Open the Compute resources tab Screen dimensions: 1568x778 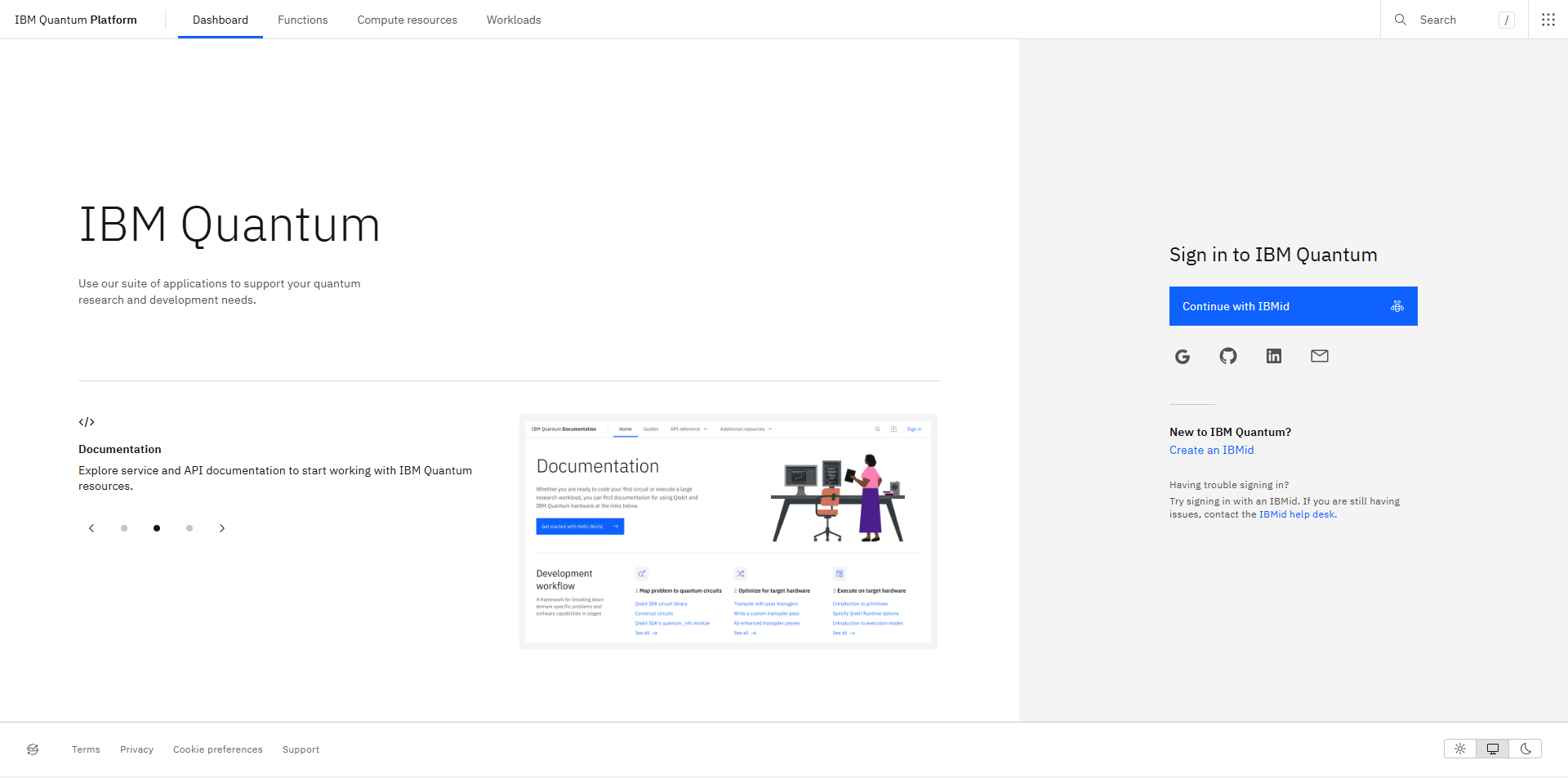(x=408, y=20)
